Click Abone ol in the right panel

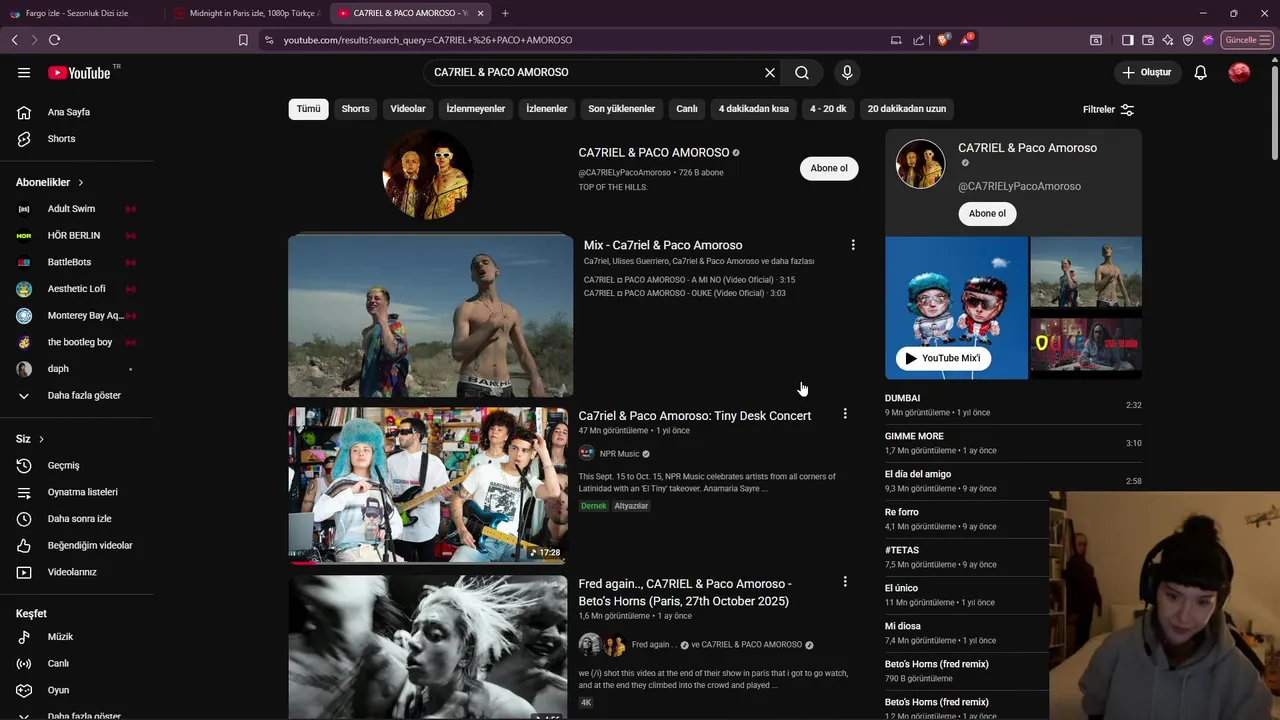pyautogui.click(x=987, y=213)
